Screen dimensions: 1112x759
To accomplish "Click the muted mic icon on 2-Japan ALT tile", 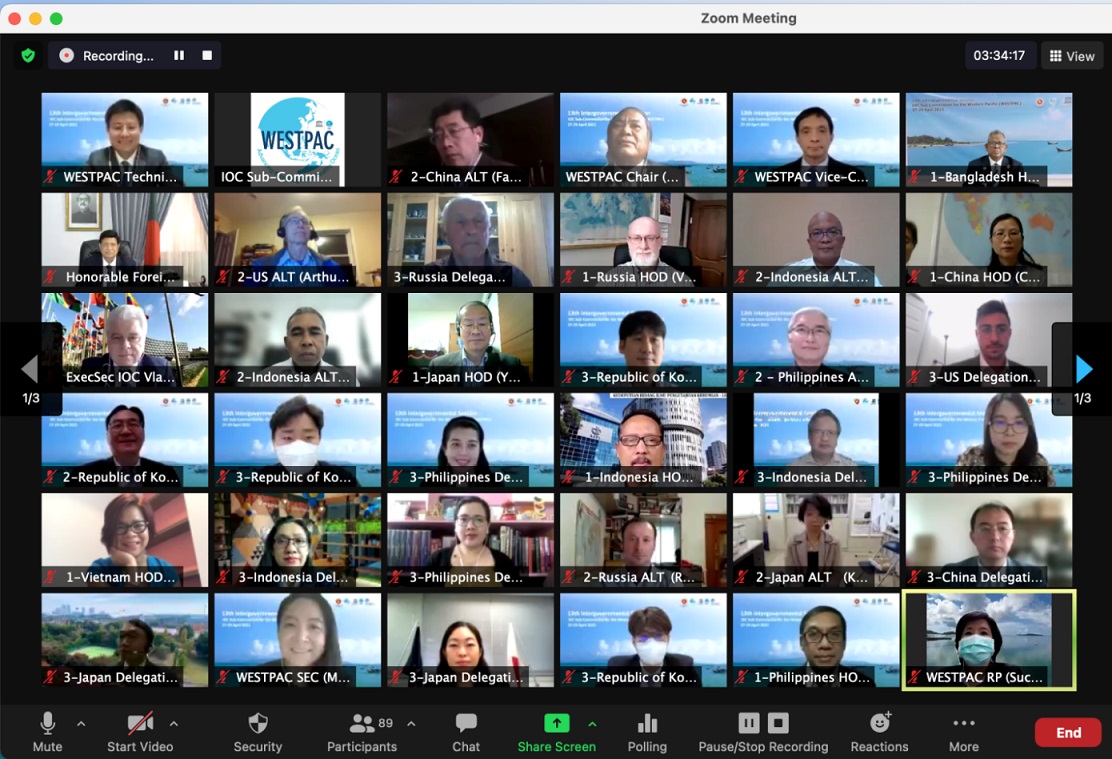I will (742, 577).
